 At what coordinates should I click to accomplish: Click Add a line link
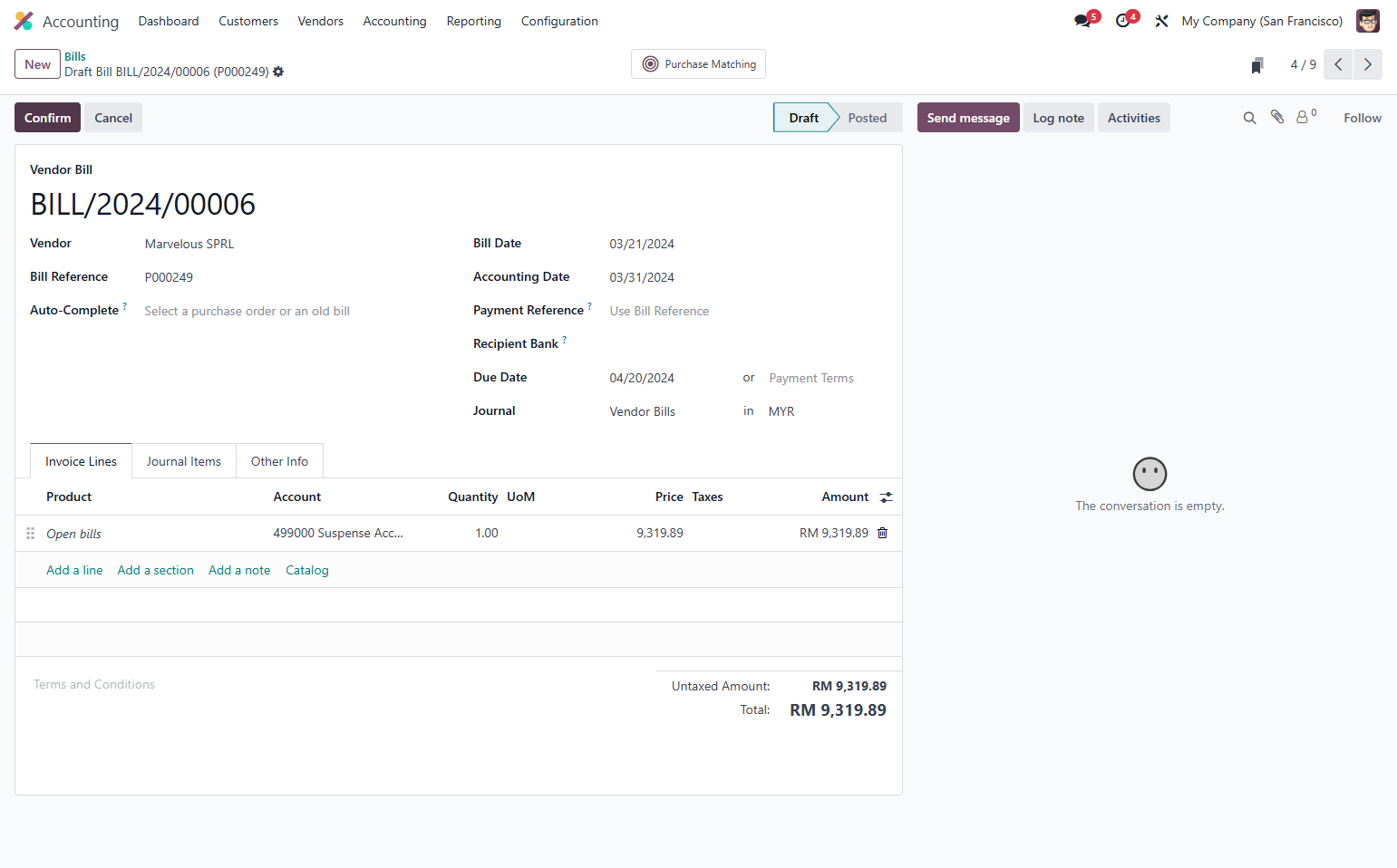point(74,570)
